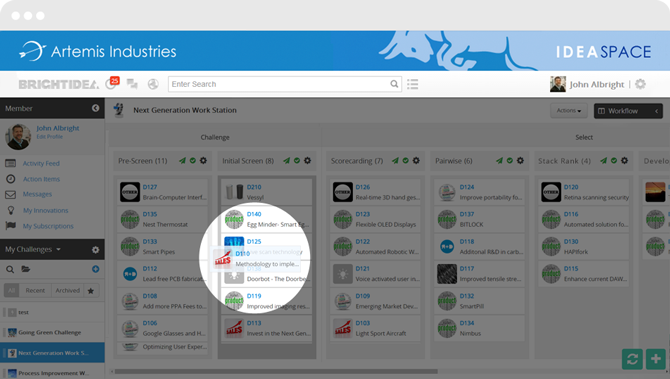Select Next Generation Work S... challenge
Viewport: 670px width, 379px height.
coord(52,353)
